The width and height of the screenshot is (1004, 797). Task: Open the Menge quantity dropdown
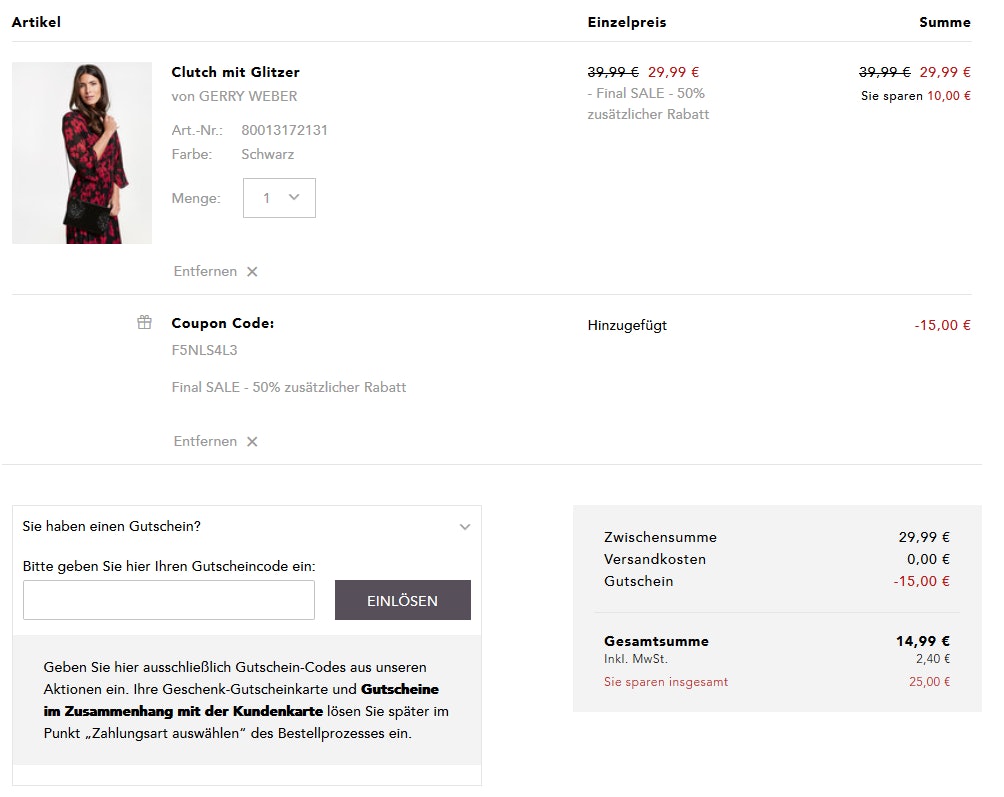point(279,198)
